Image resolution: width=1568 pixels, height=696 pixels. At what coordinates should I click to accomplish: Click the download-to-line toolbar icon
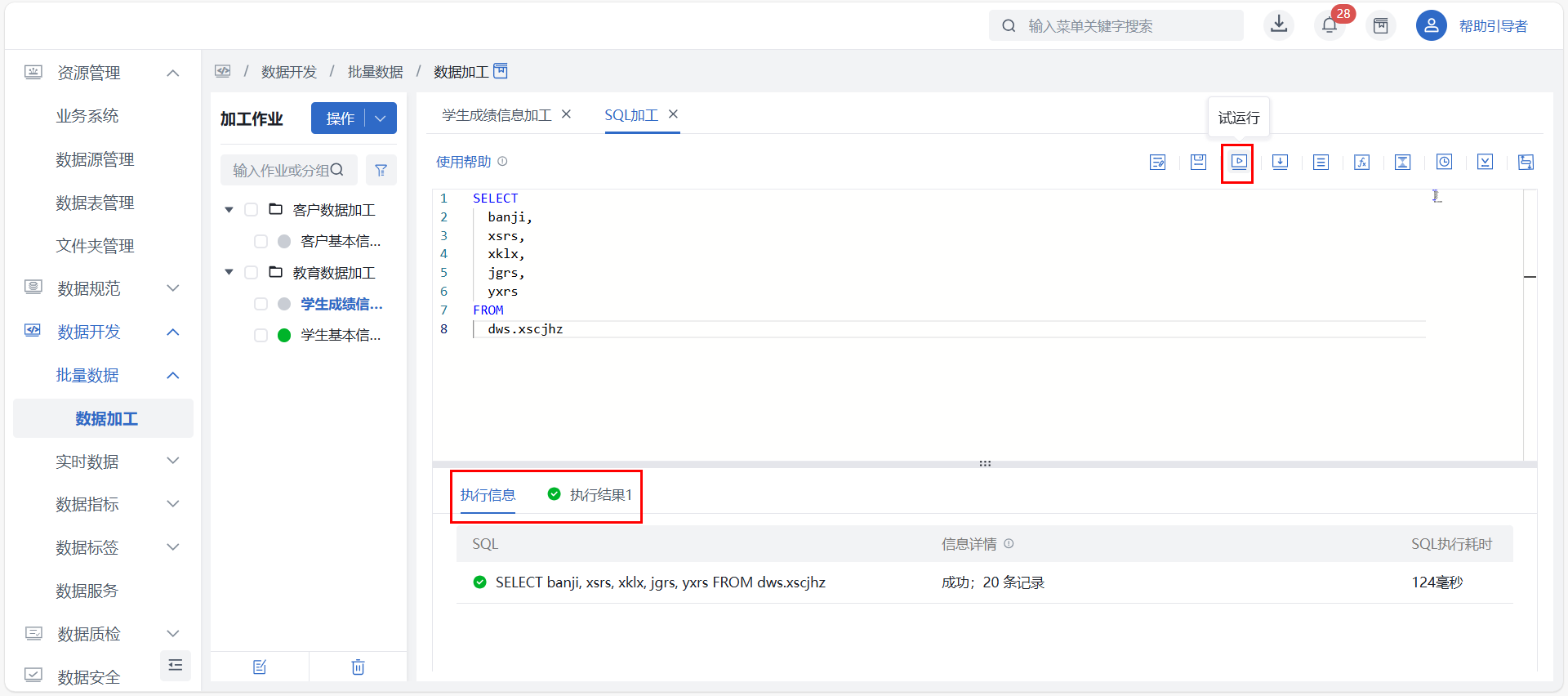[x=1485, y=162]
